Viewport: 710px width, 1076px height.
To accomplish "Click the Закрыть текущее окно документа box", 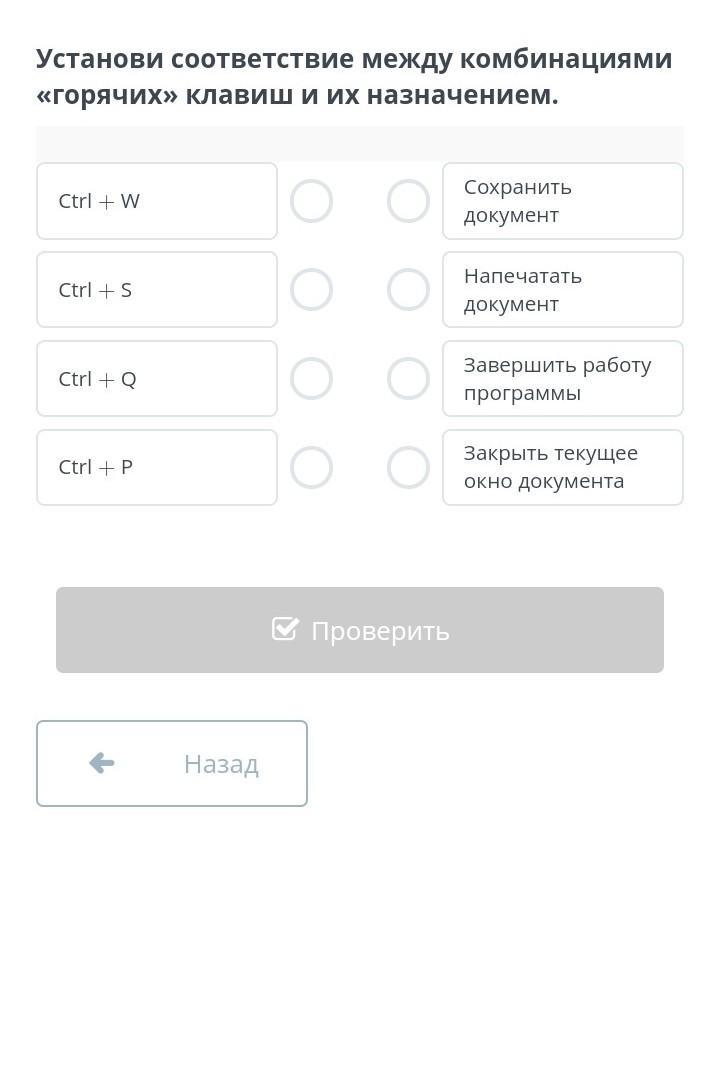I will click(x=563, y=467).
